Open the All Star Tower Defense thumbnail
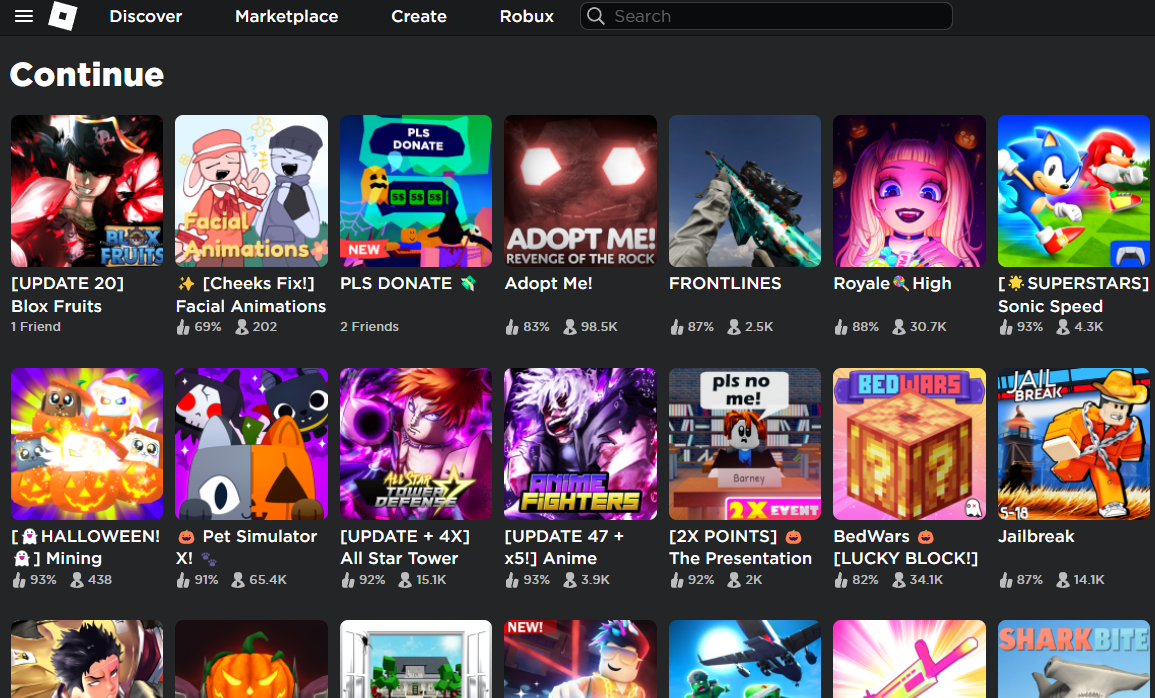The width and height of the screenshot is (1155, 698). (416, 444)
